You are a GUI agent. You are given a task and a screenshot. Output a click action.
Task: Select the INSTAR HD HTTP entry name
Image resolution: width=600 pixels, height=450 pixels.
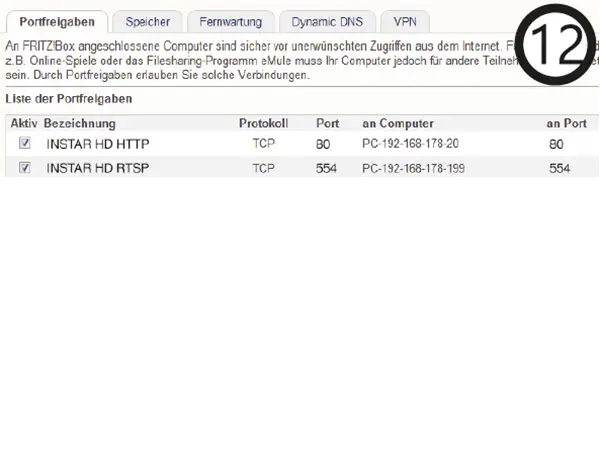(x=98, y=145)
